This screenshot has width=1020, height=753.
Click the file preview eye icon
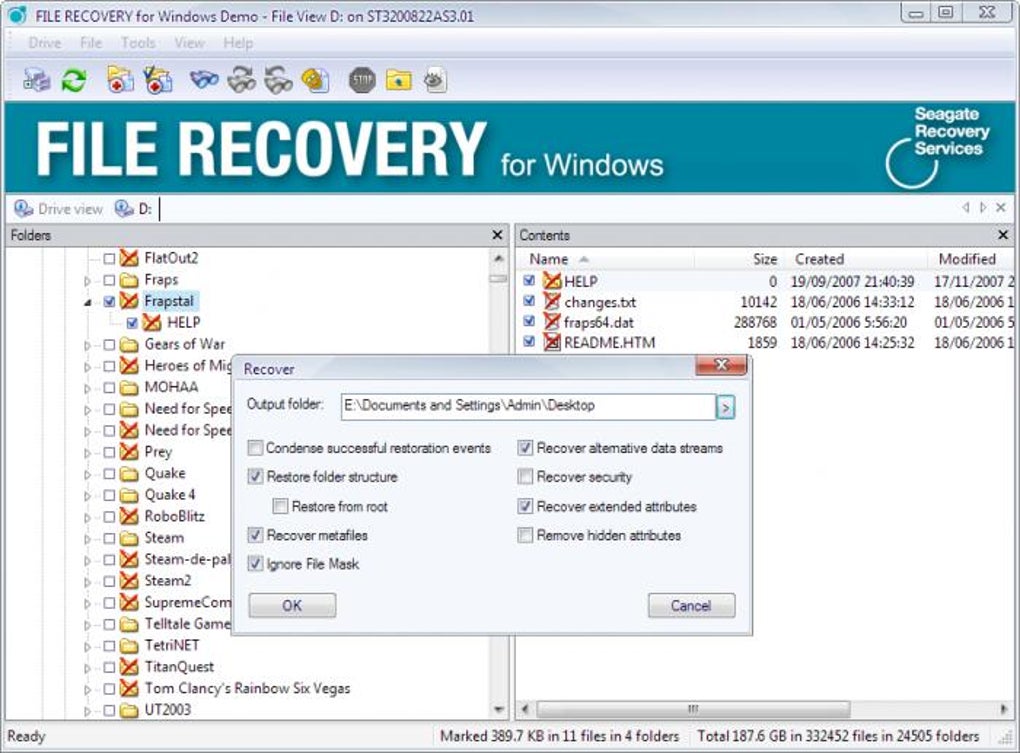[435, 81]
